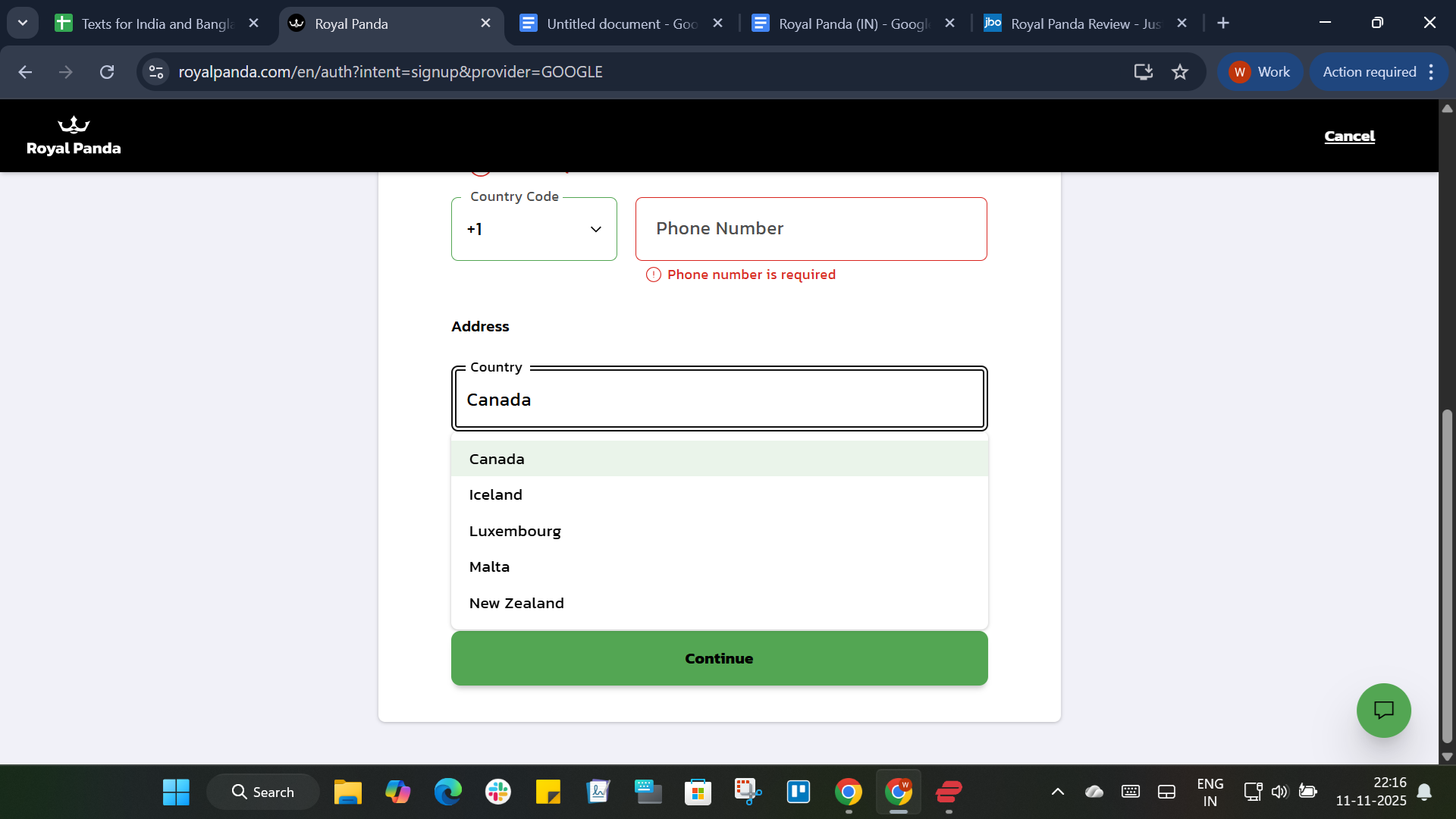Image resolution: width=1456 pixels, height=819 pixels.
Task: Open Slack from the taskbar
Action: click(498, 792)
